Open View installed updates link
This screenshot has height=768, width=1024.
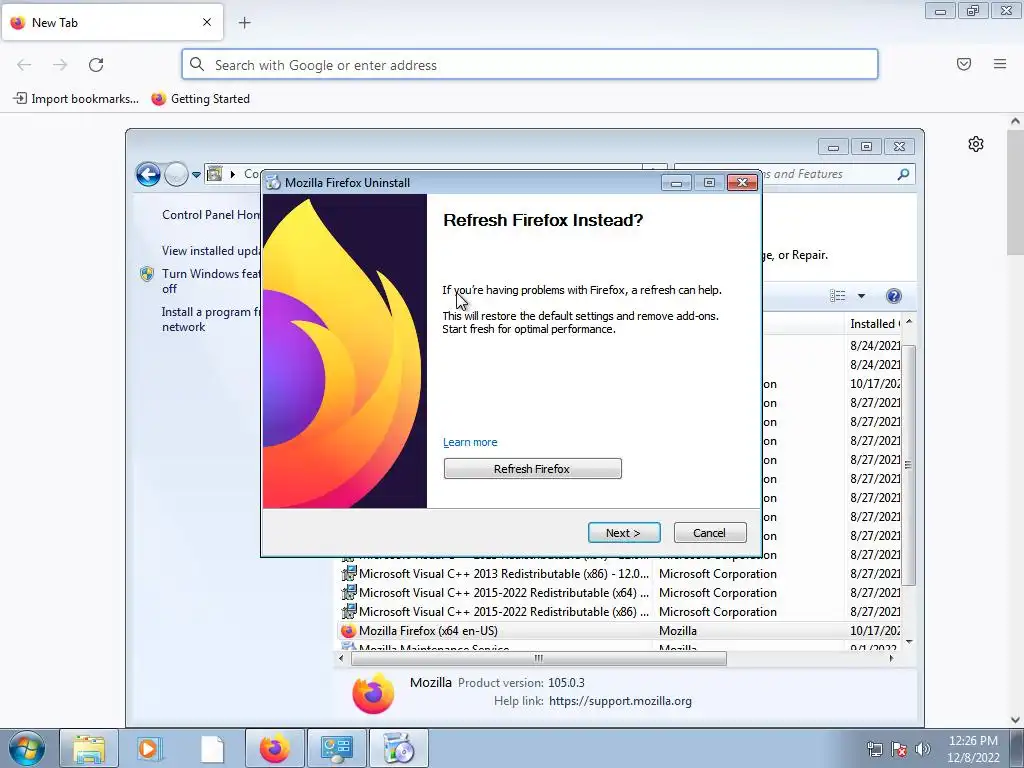tap(210, 251)
